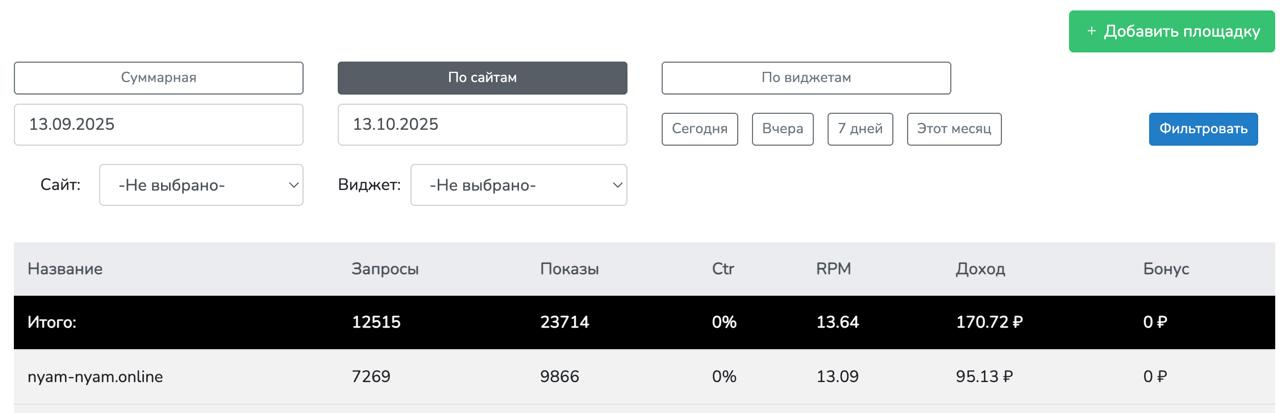Expand the Сайт dropdown
The width and height of the screenshot is (1280, 413).
click(201, 185)
